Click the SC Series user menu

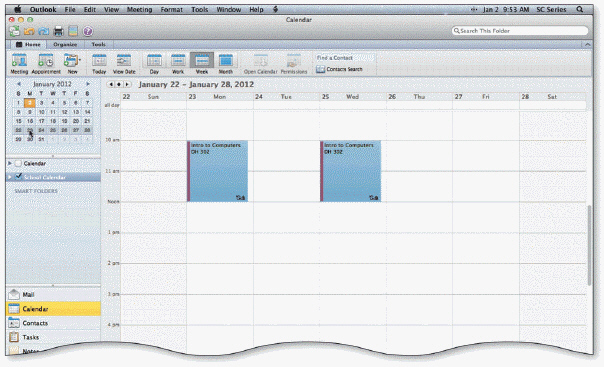(551, 9)
